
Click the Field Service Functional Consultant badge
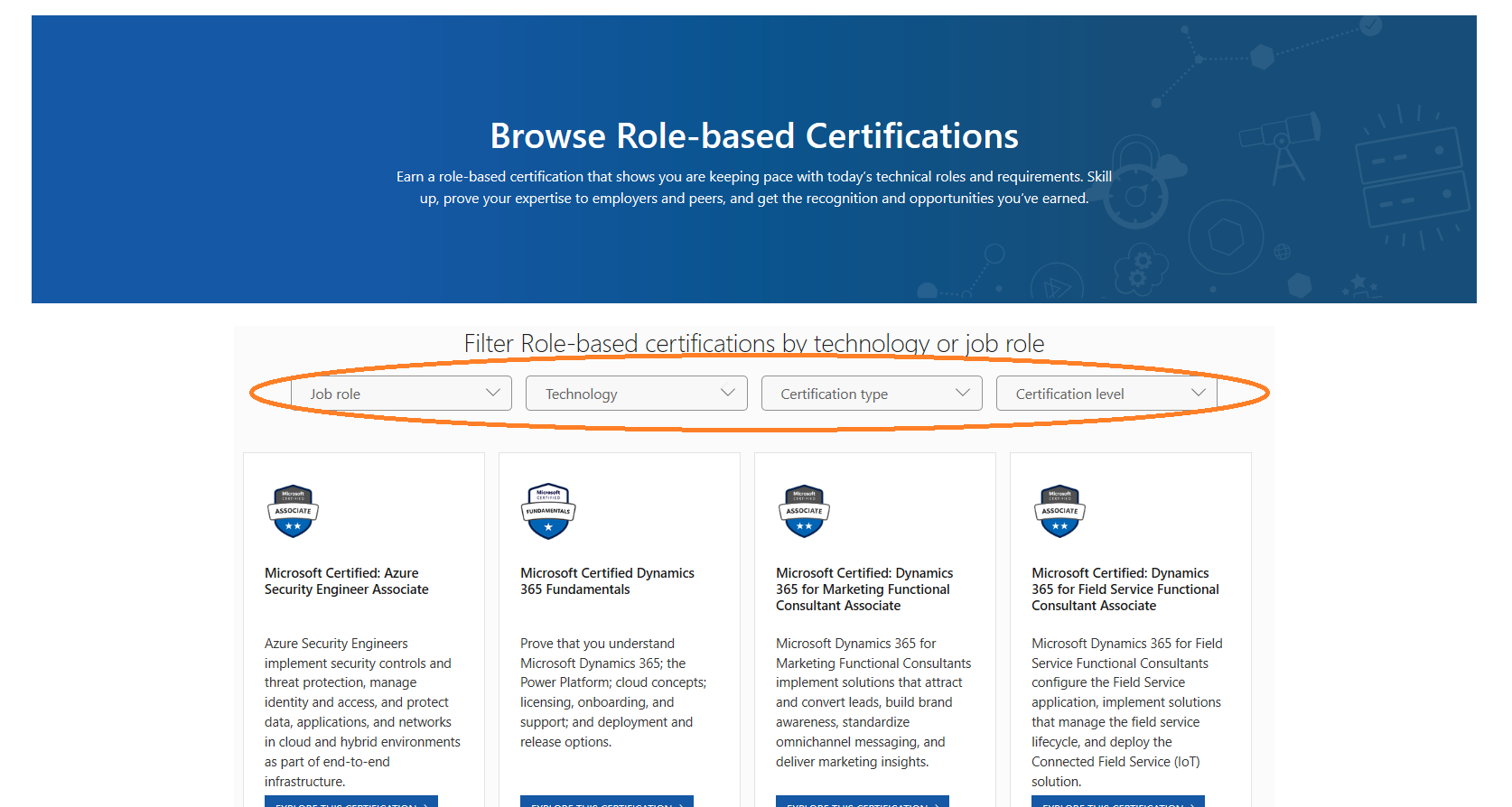tap(1059, 511)
